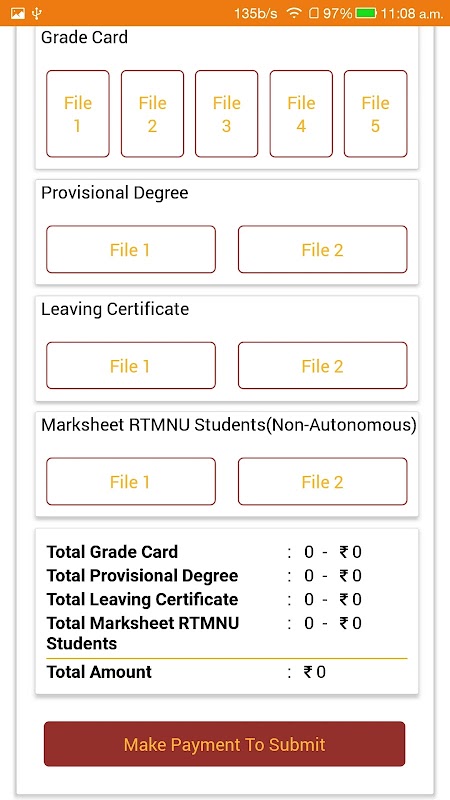Image resolution: width=450 pixels, height=800 pixels.
Task: Tap the Total Amount row value
Action: click(315, 672)
